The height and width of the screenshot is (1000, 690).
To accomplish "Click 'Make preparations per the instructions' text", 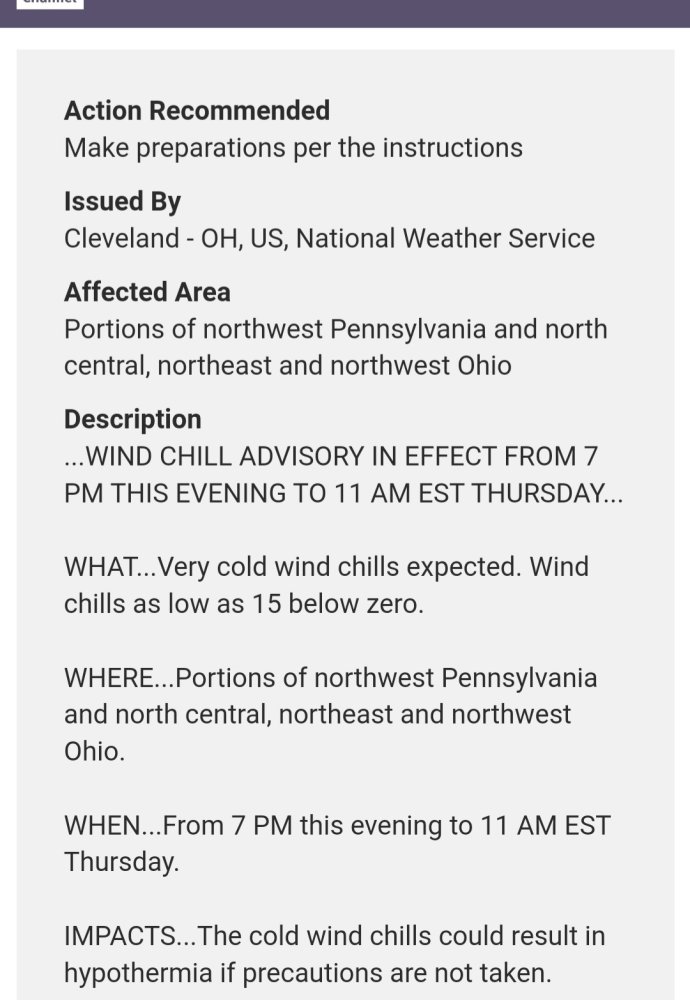I will click(293, 148).
